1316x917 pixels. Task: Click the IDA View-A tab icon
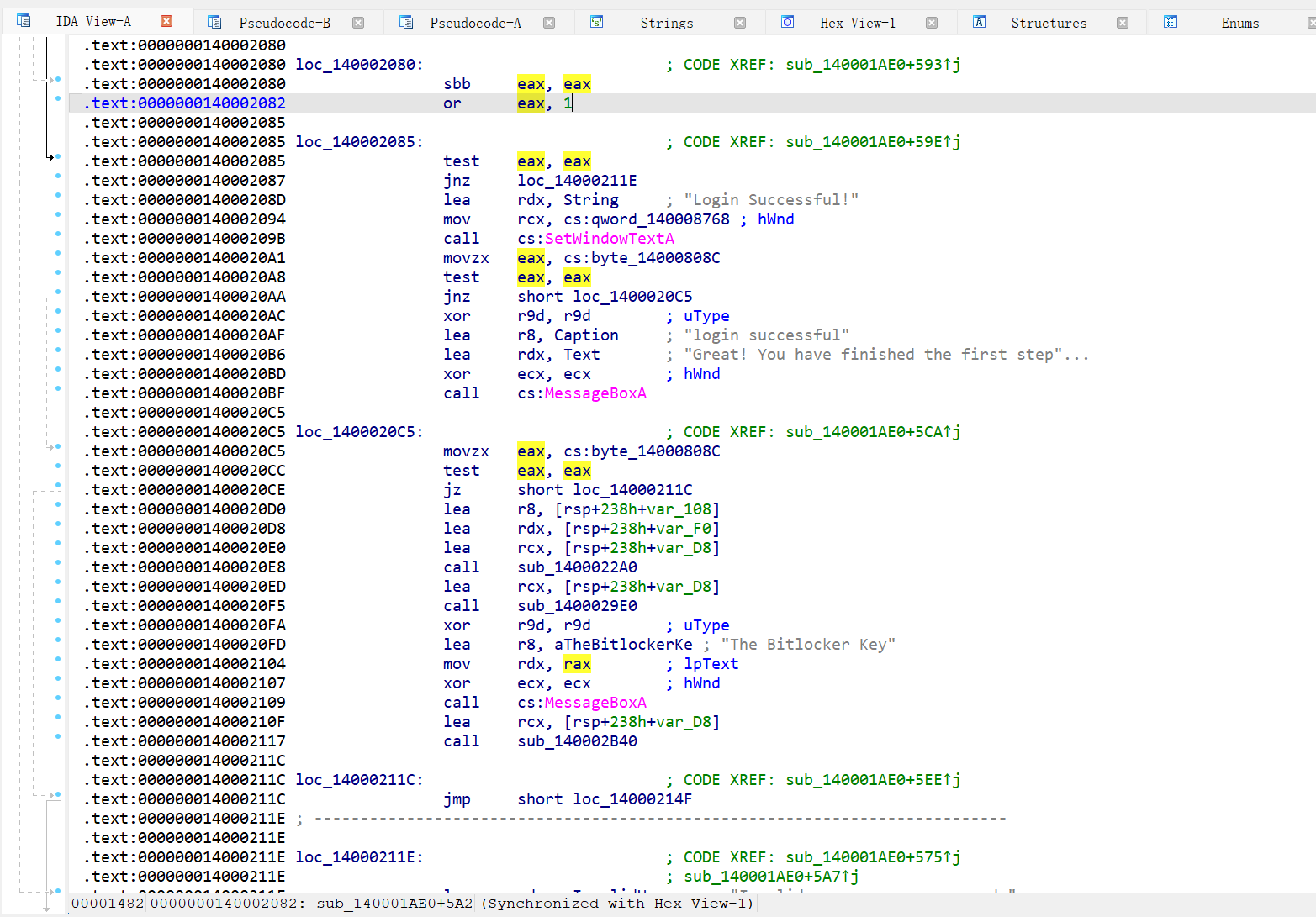point(24,21)
